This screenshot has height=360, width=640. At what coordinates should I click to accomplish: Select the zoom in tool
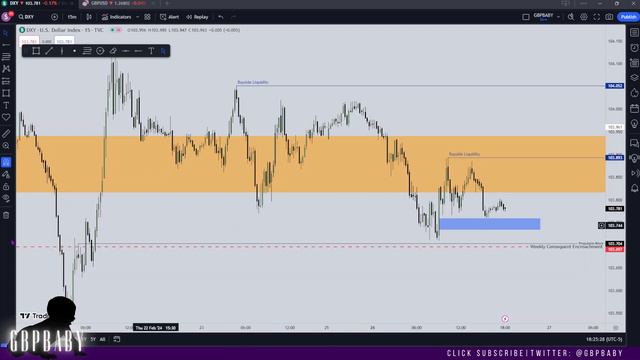click(6, 146)
